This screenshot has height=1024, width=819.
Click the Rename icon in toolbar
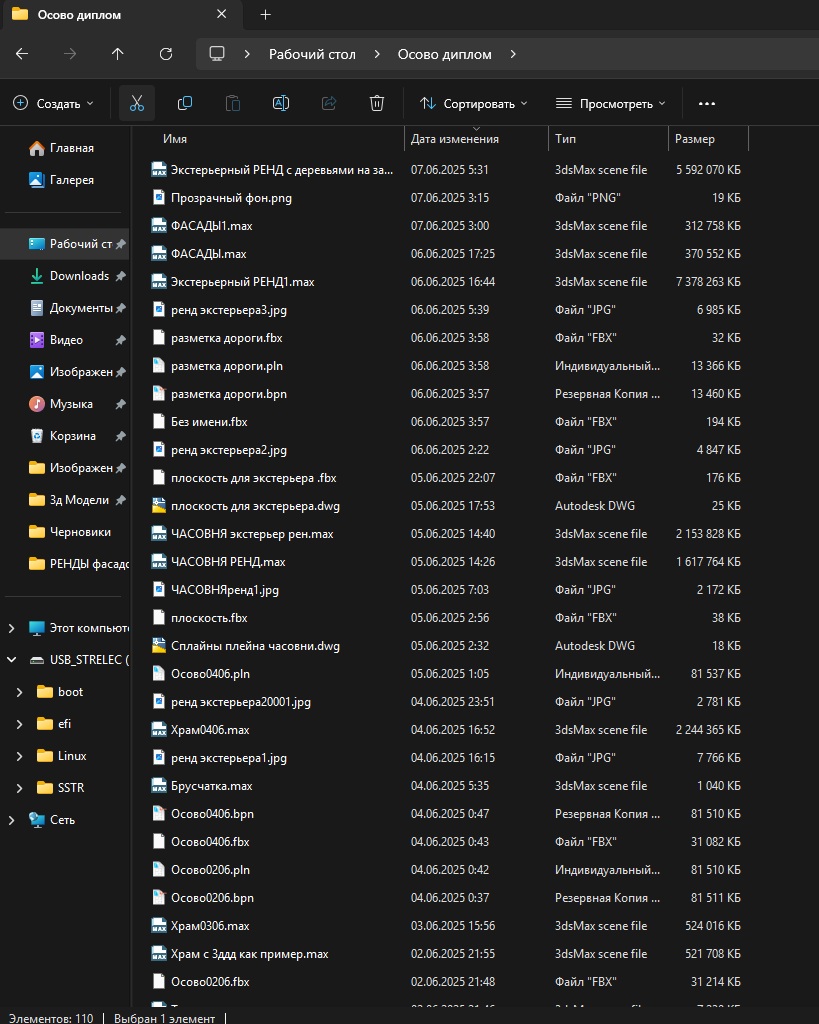pos(281,103)
